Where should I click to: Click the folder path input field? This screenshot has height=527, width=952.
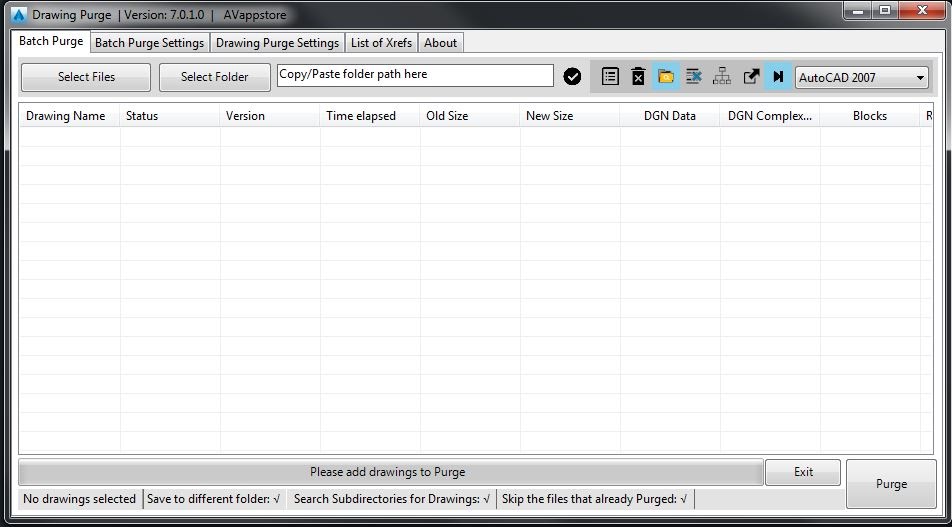pyautogui.click(x=415, y=75)
